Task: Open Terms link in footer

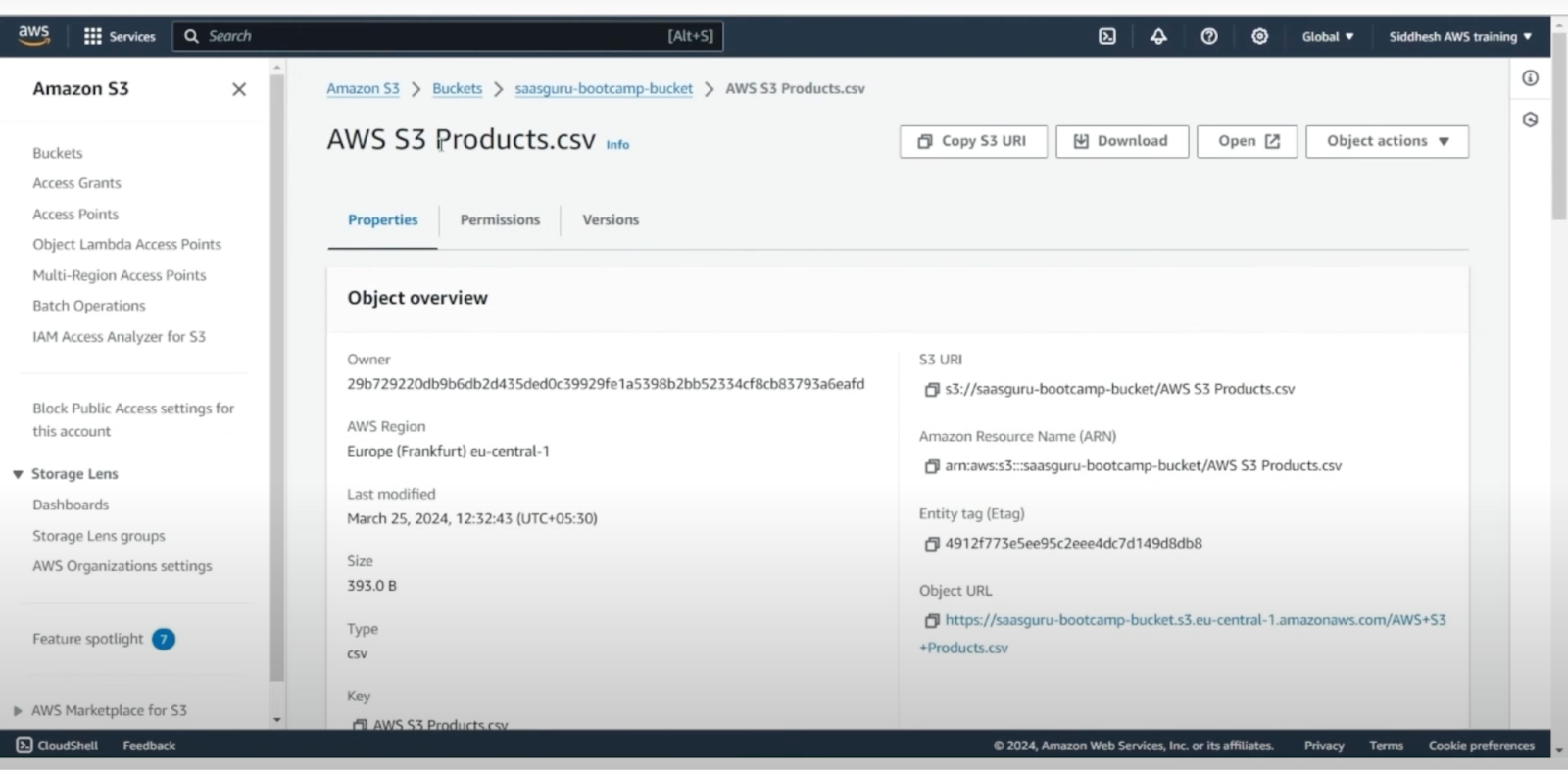Action: point(1386,746)
